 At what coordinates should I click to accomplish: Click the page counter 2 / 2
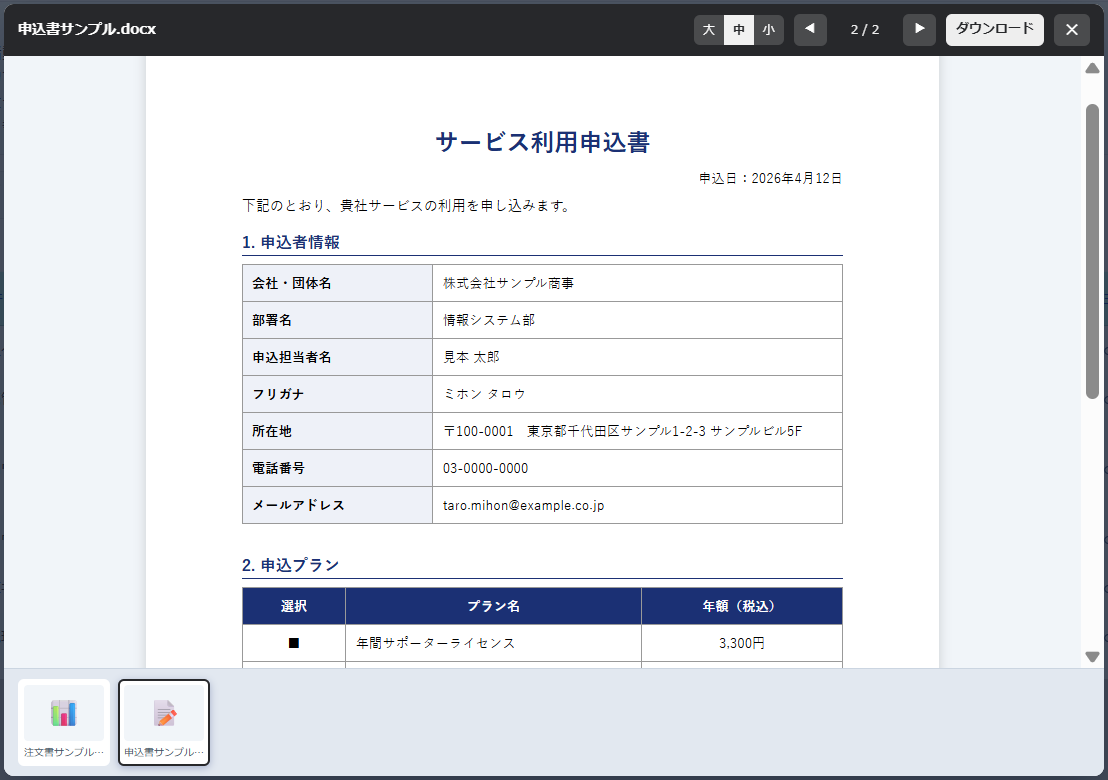[865, 30]
